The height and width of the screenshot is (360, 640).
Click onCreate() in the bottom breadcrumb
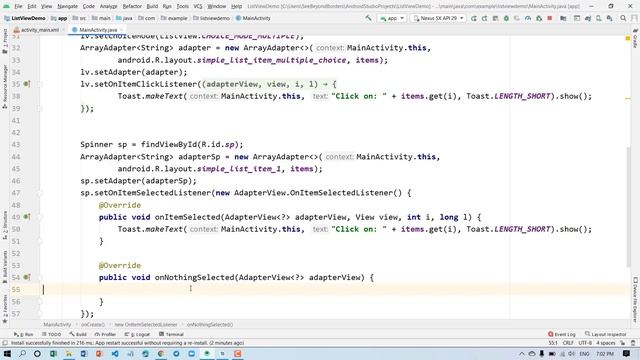click(x=93, y=324)
